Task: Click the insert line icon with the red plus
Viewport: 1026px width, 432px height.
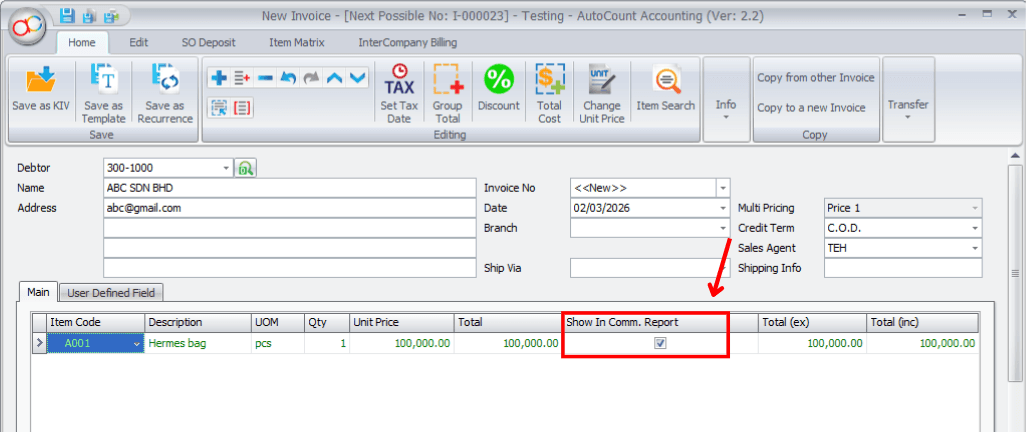Action: pos(243,78)
